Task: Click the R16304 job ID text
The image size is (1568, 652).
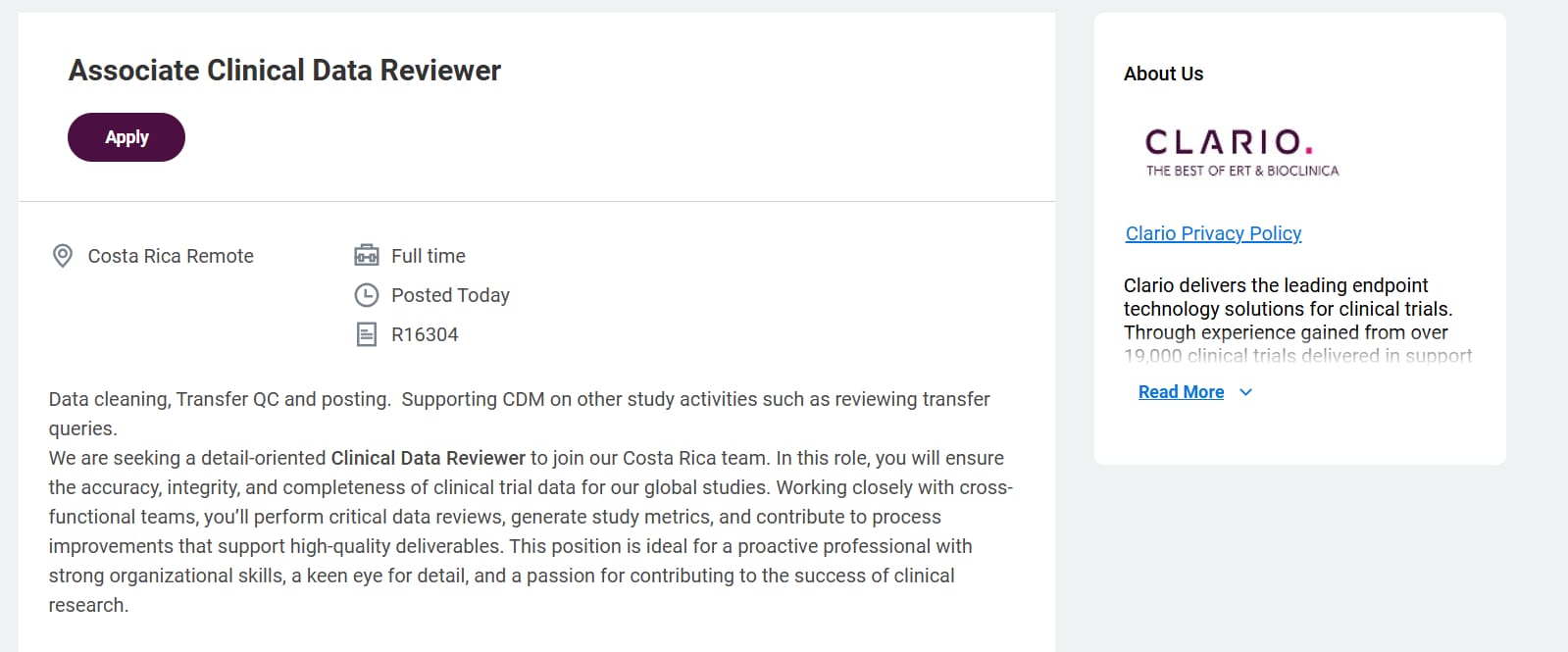Action: [x=425, y=334]
